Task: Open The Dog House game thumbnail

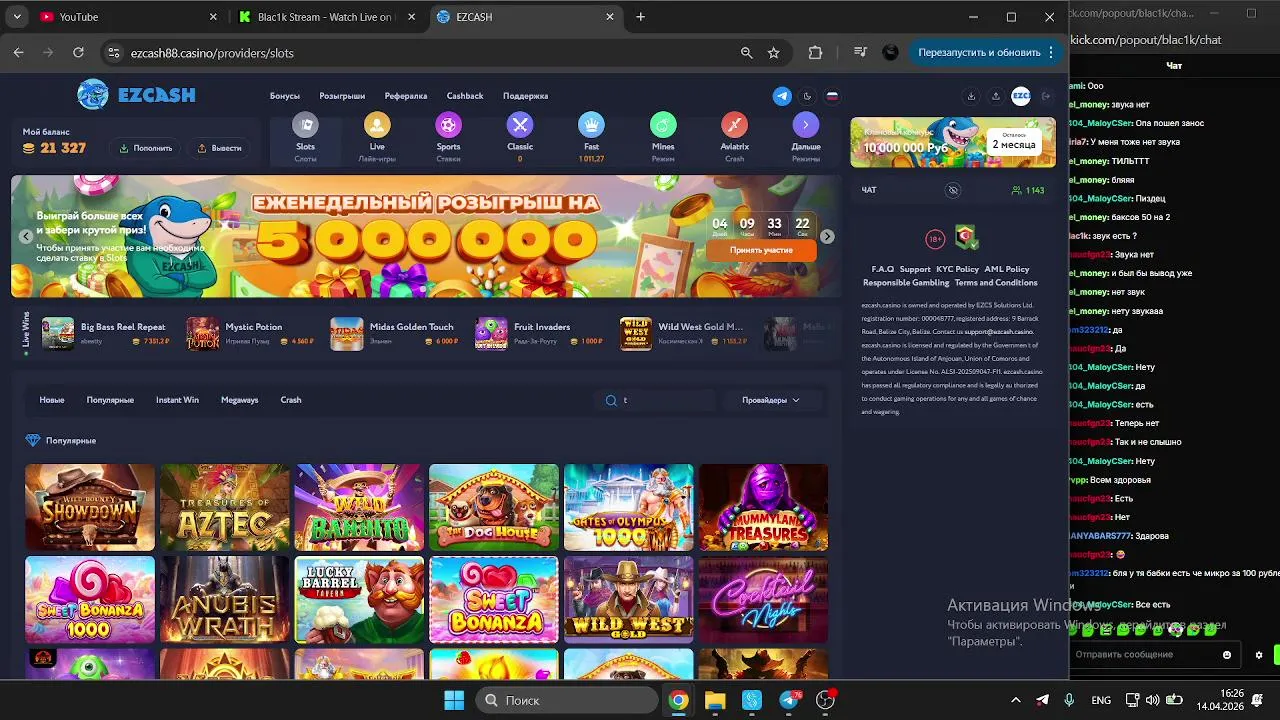Action: pyautogui.click(x=494, y=507)
